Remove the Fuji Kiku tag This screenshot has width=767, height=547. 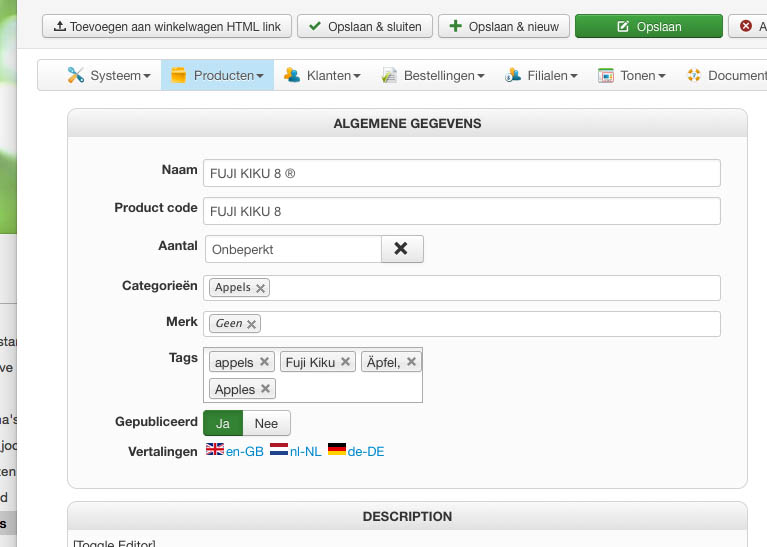click(345, 362)
